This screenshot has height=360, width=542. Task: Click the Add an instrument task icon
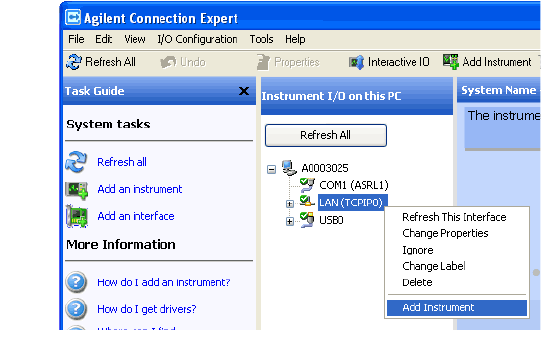77,191
